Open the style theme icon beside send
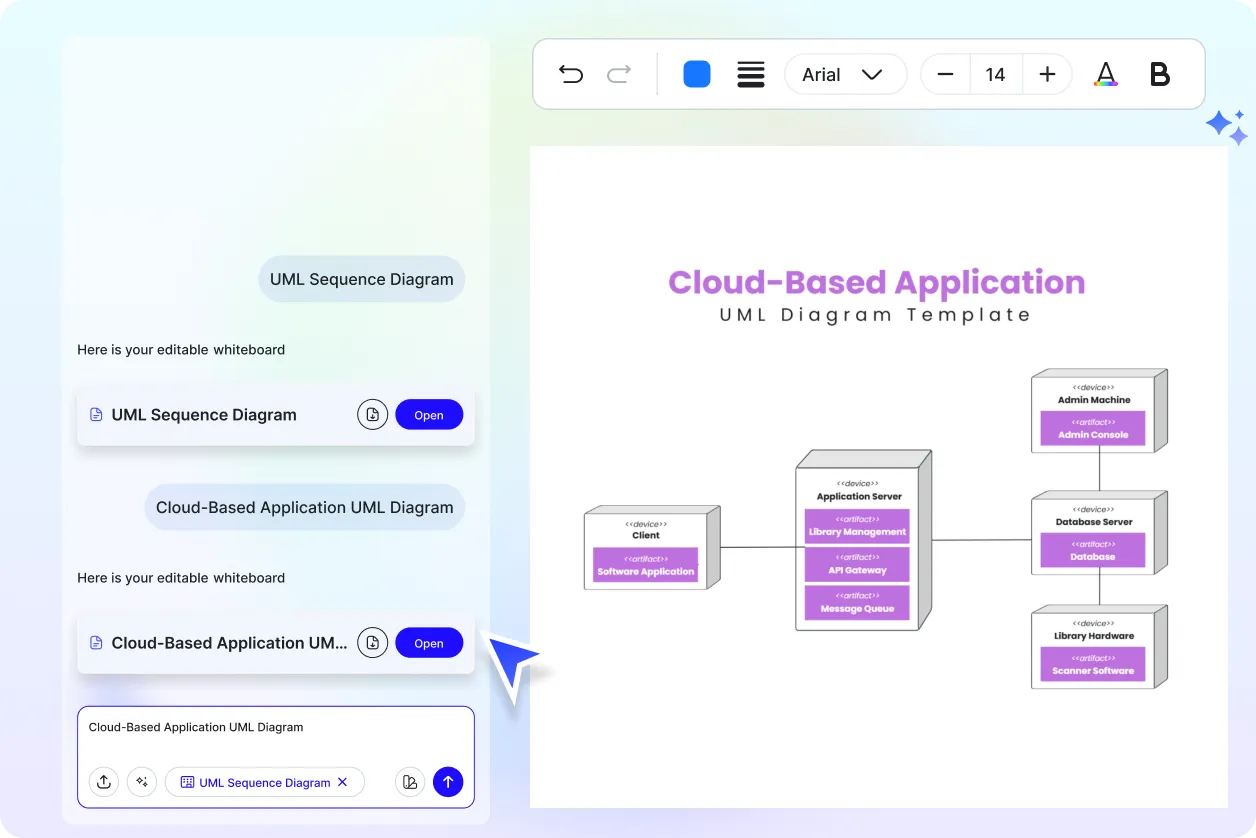The width and height of the screenshot is (1256, 838). tap(410, 782)
